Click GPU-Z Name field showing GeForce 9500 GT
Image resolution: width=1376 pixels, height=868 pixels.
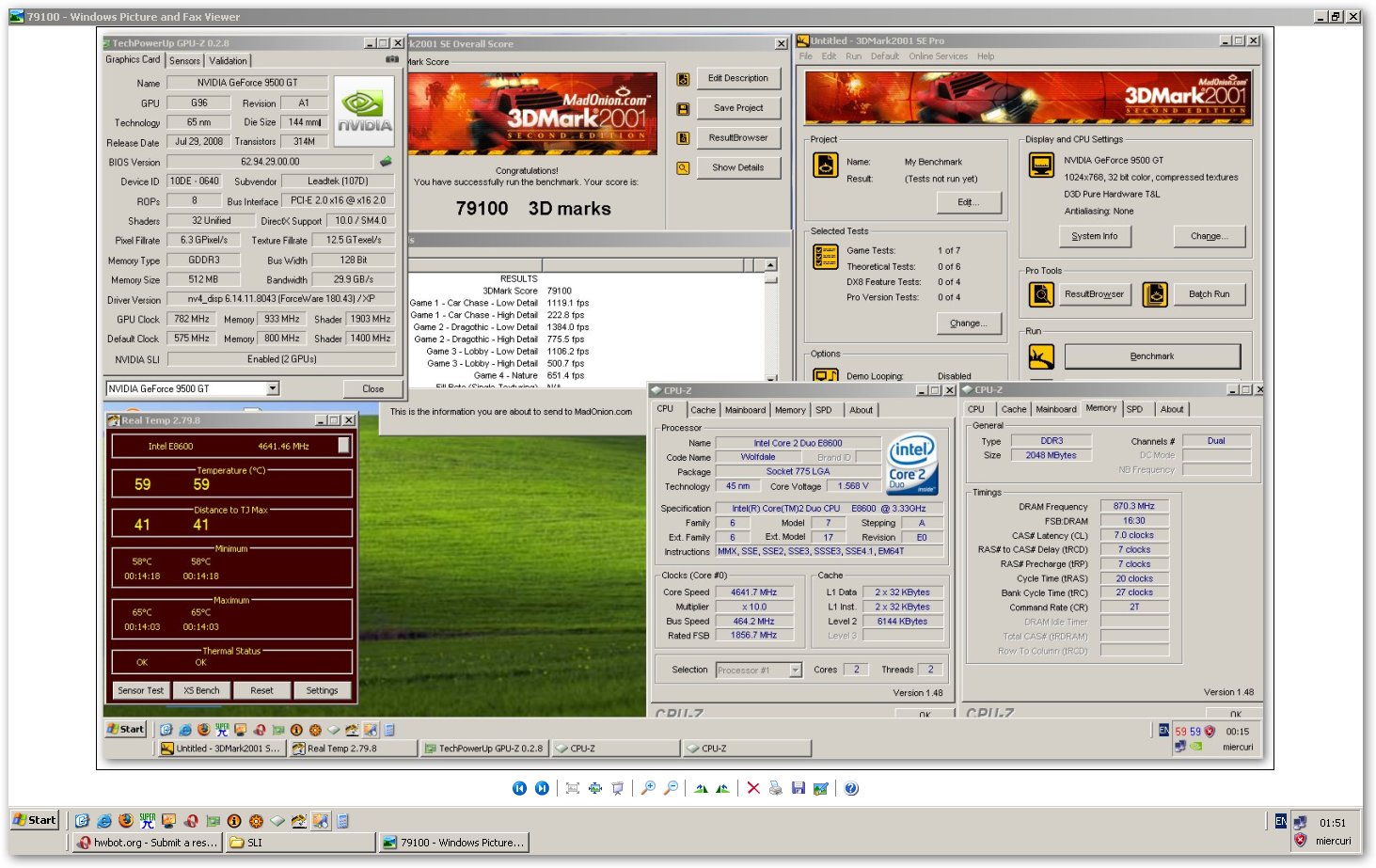(x=247, y=83)
